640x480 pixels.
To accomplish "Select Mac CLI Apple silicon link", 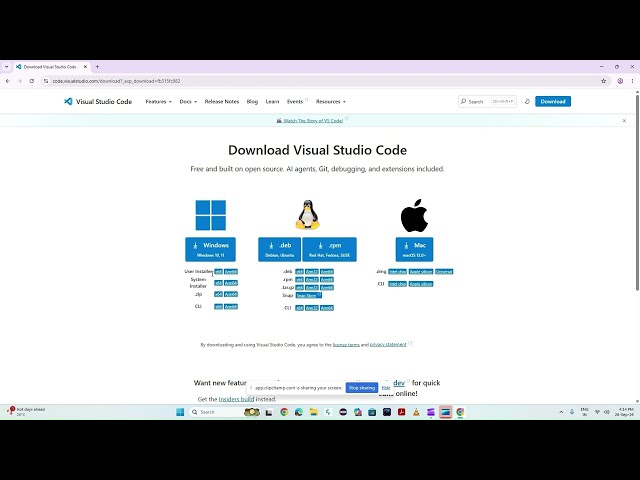I will 421,284.
